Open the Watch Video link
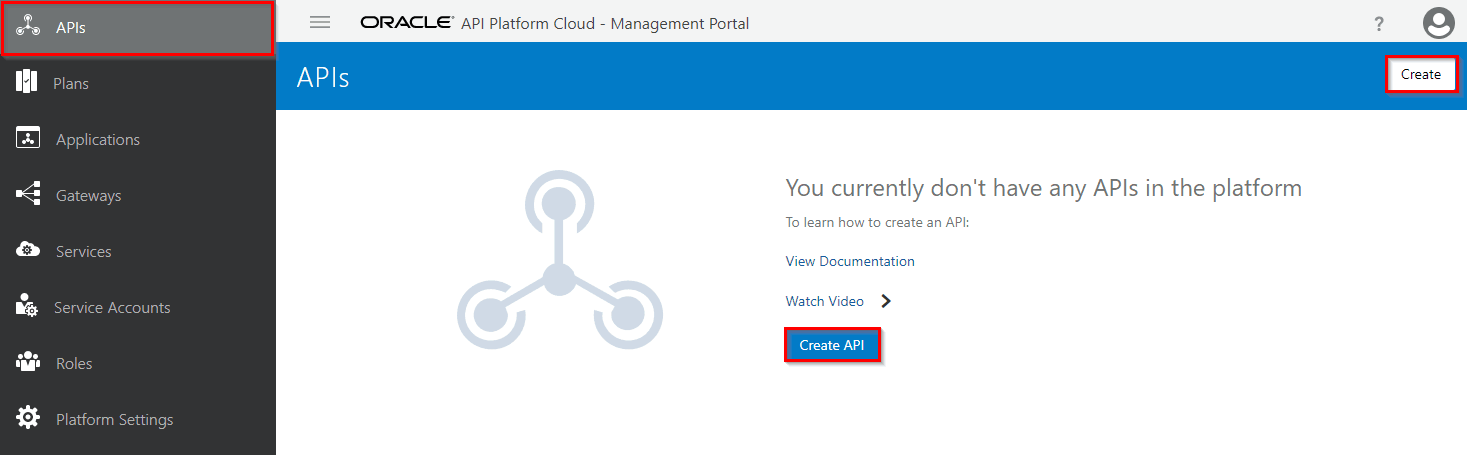 (825, 301)
